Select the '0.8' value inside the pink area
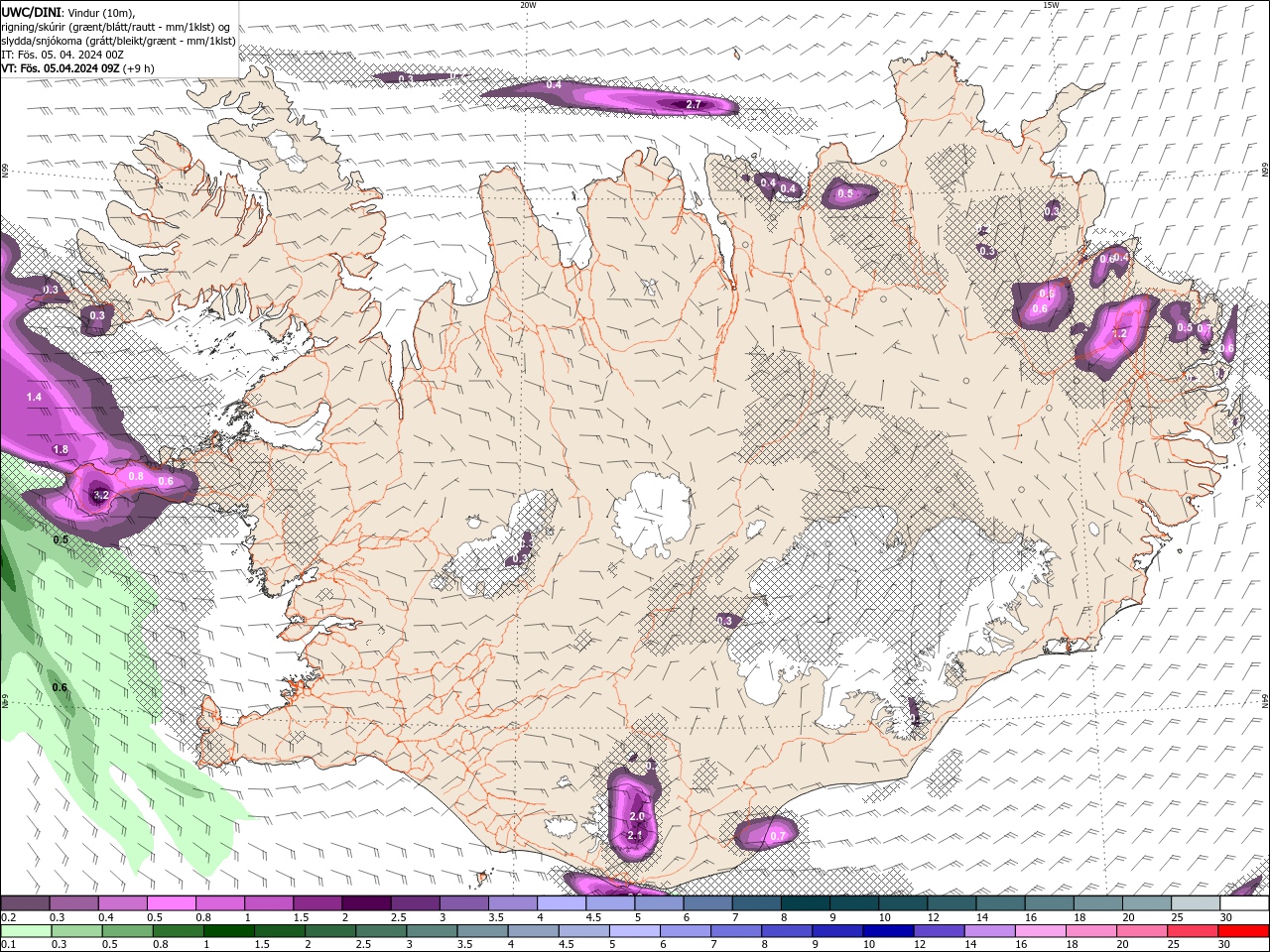 (136, 477)
